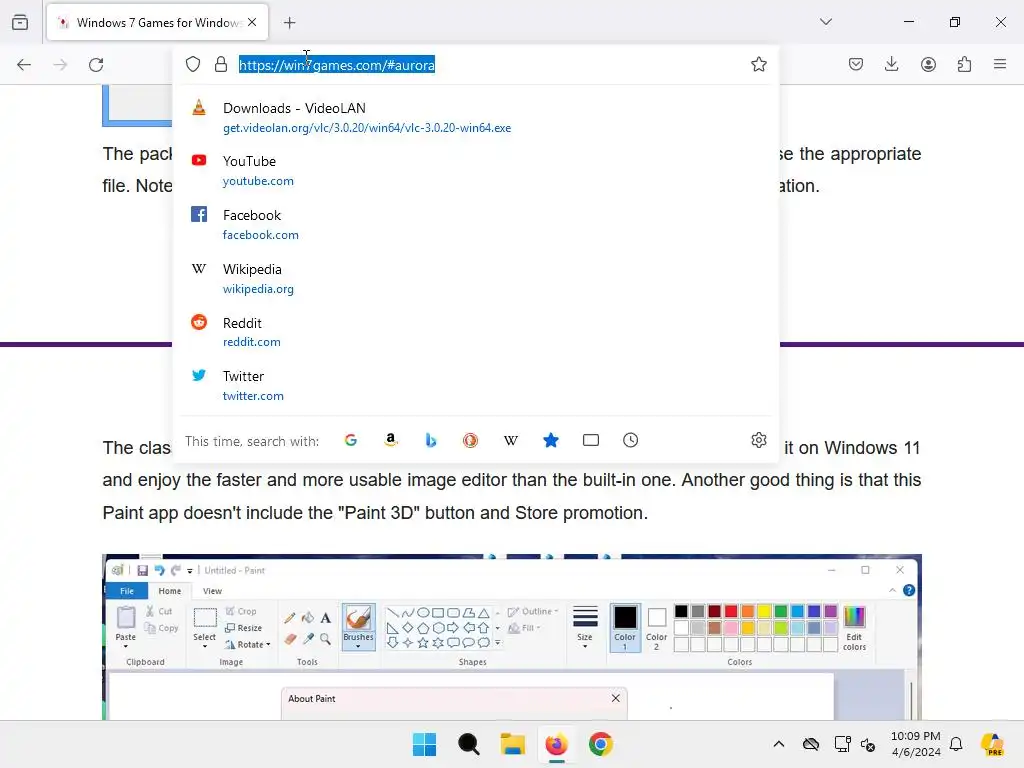Search this time with DuckDuckGo

[470, 440]
